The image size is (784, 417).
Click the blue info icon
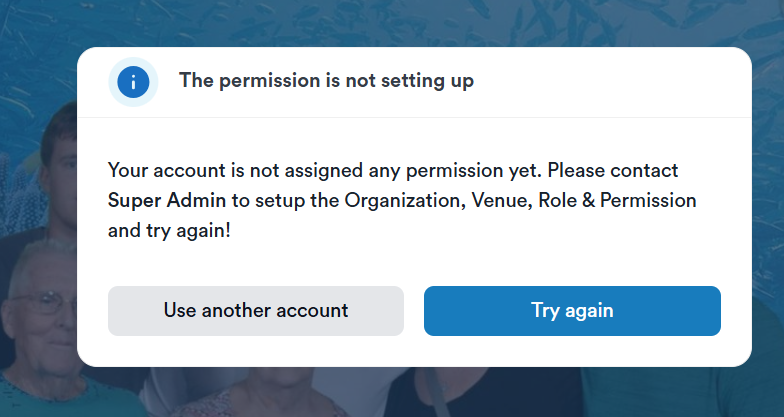pyautogui.click(x=133, y=81)
